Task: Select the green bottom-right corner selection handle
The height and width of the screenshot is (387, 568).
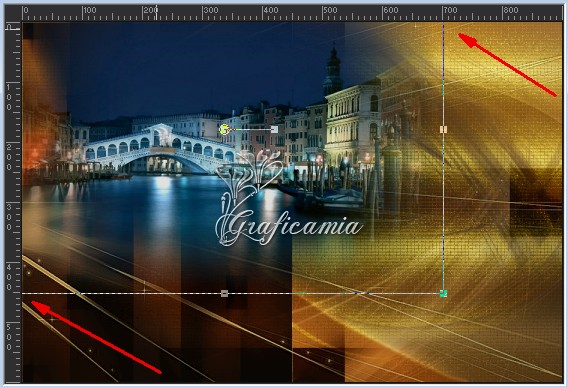Action: (x=443, y=294)
